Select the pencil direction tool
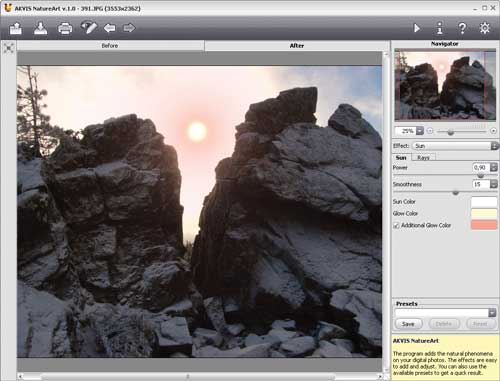This screenshot has height=381, width=500. click(x=89, y=27)
